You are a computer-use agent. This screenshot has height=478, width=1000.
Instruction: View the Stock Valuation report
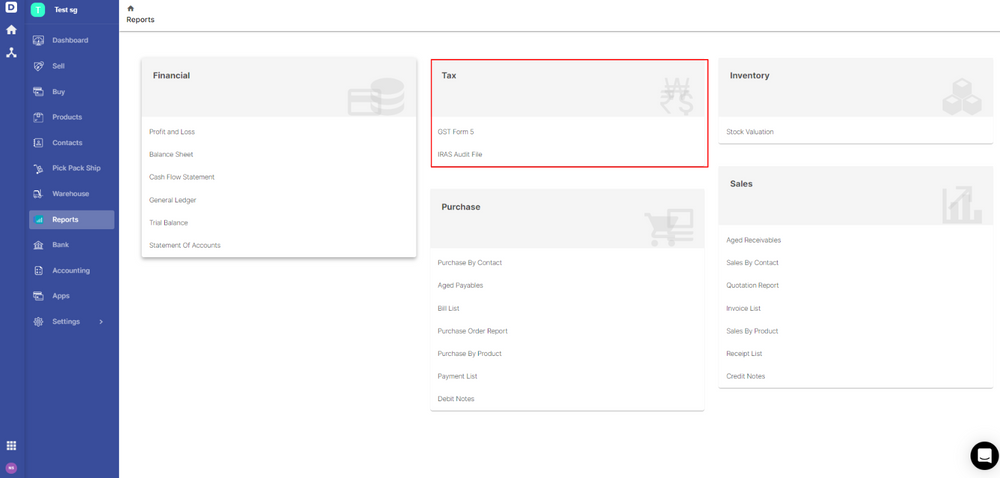pyautogui.click(x=750, y=132)
